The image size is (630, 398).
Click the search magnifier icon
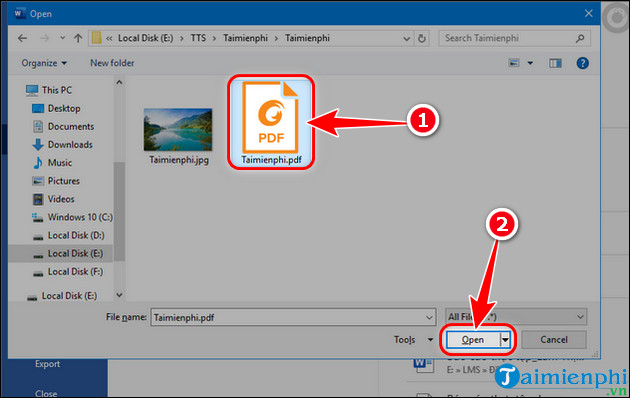(580, 38)
